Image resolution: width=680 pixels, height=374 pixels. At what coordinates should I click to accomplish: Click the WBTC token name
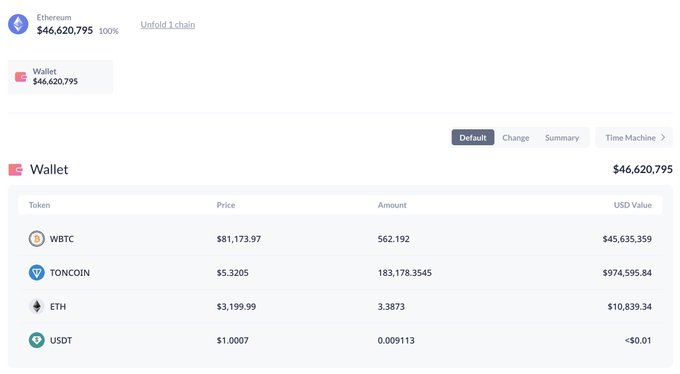[x=62, y=239]
